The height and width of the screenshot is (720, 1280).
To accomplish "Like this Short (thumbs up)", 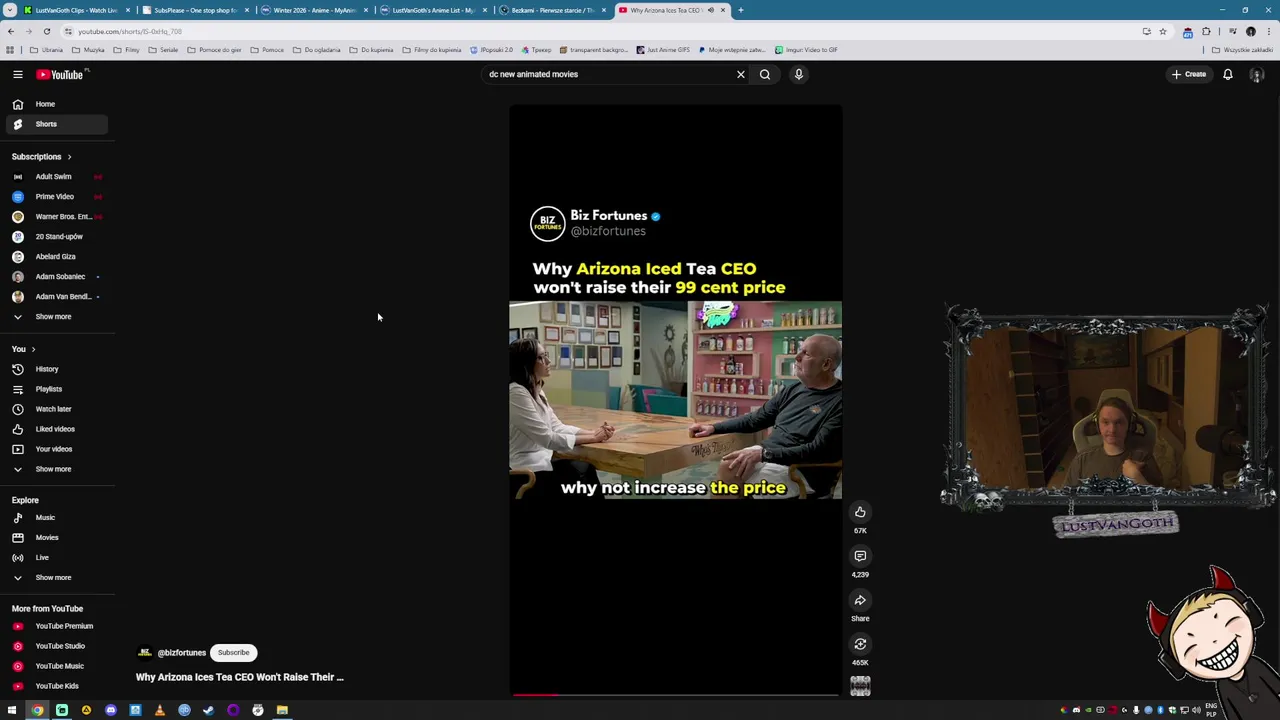I will point(860,512).
